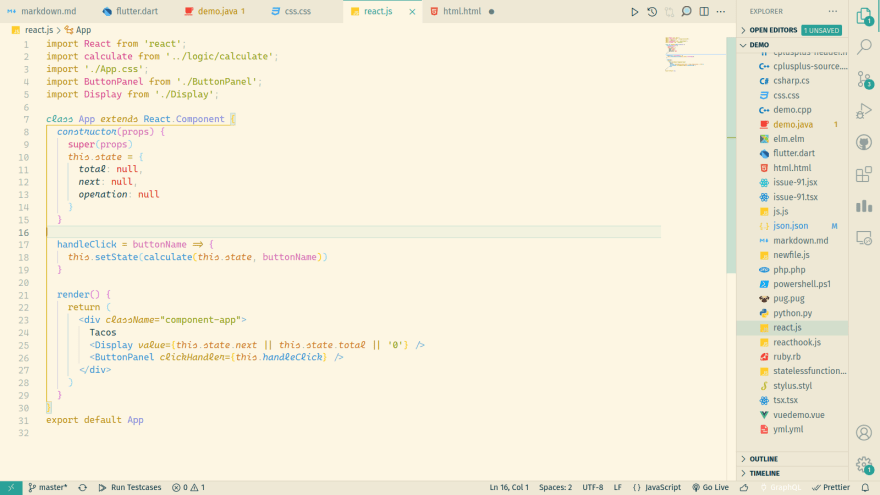The image size is (880, 495).
Task: Open python.py in explorer
Action: pos(792,313)
